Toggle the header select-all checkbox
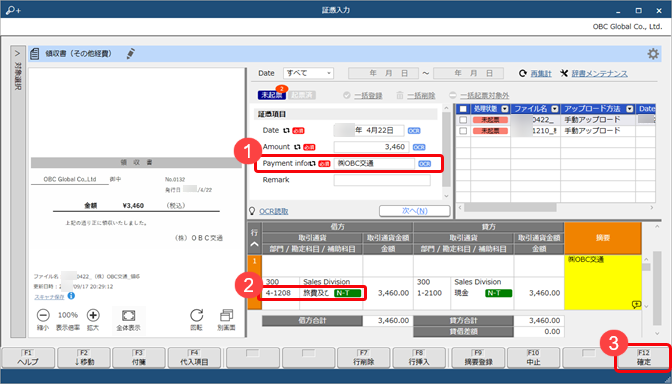This screenshot has height=384, width=672. point(463,109)
